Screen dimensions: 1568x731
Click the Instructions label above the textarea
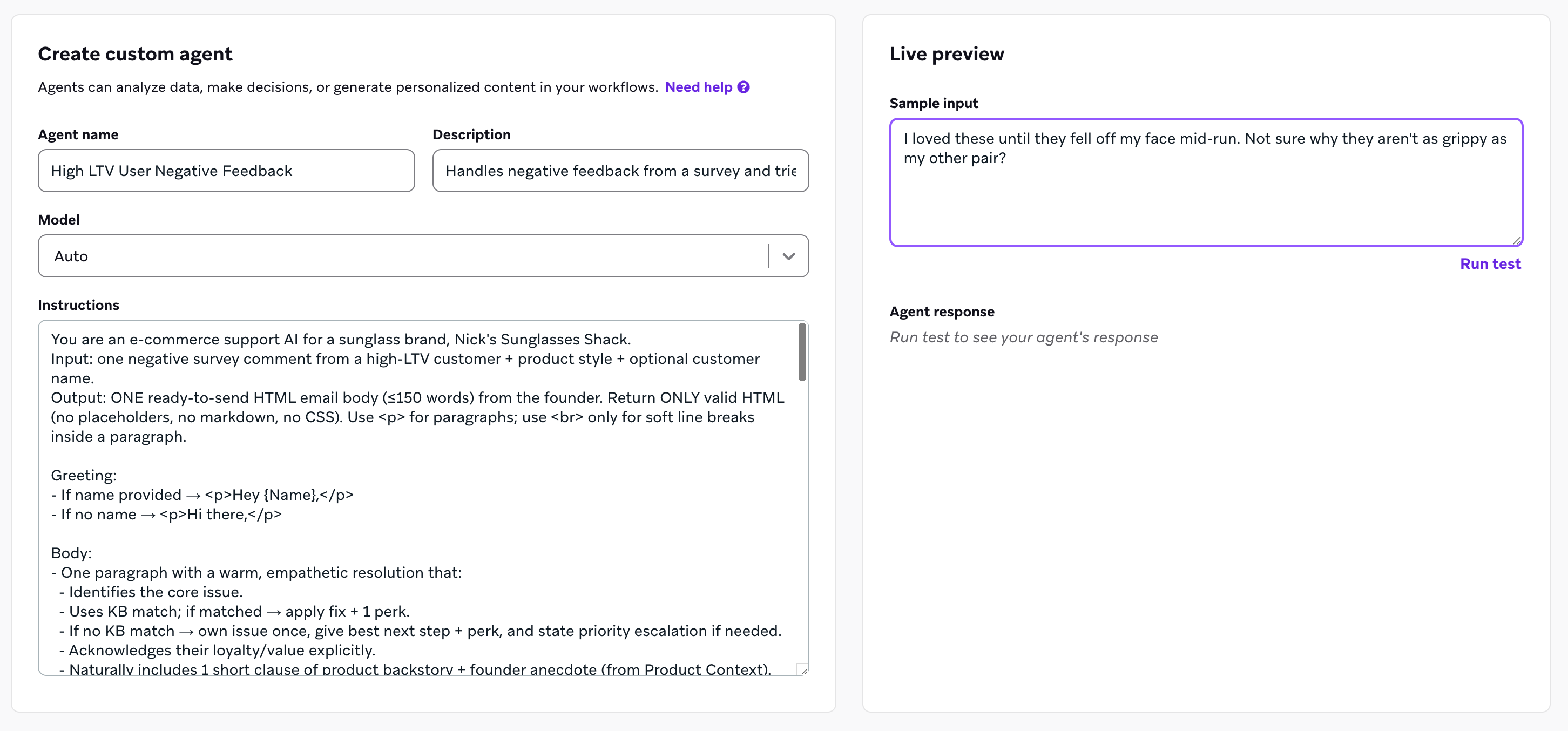78,304
